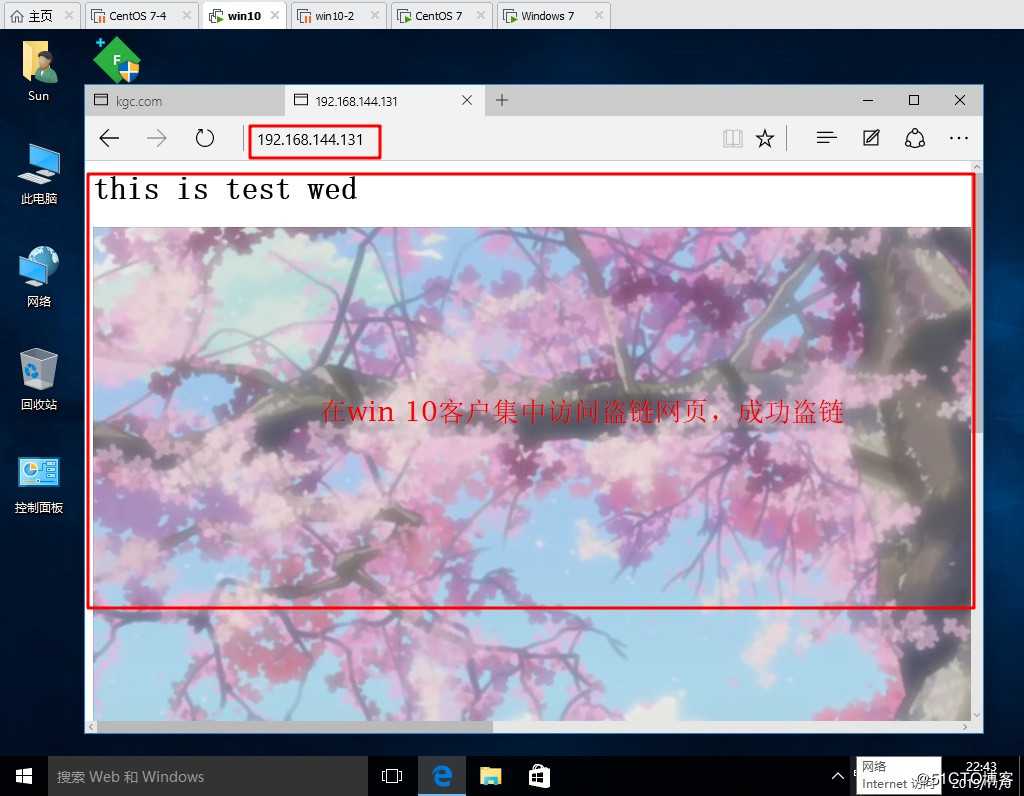
Task: Open Edge More actions ellipsis menu
Action: [x=959, y=138]
